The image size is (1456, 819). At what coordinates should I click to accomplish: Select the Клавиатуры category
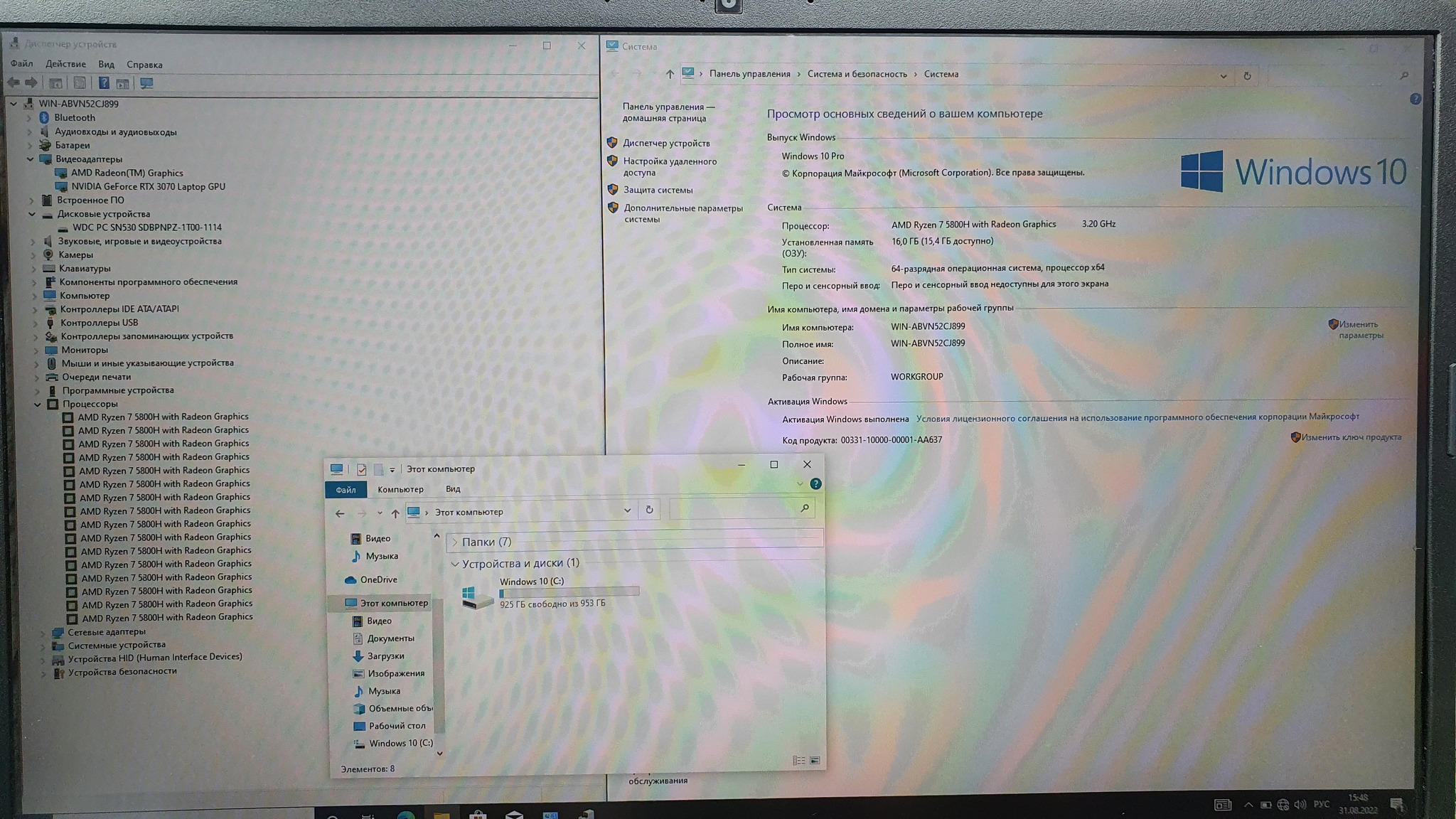click(x=85, y=268)
